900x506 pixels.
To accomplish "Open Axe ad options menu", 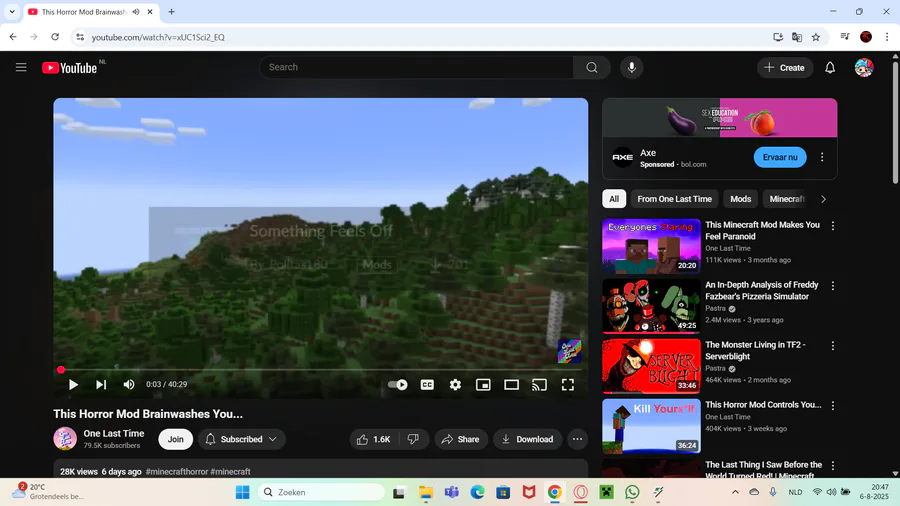I will pyautogui.click(x=822, y=157).
